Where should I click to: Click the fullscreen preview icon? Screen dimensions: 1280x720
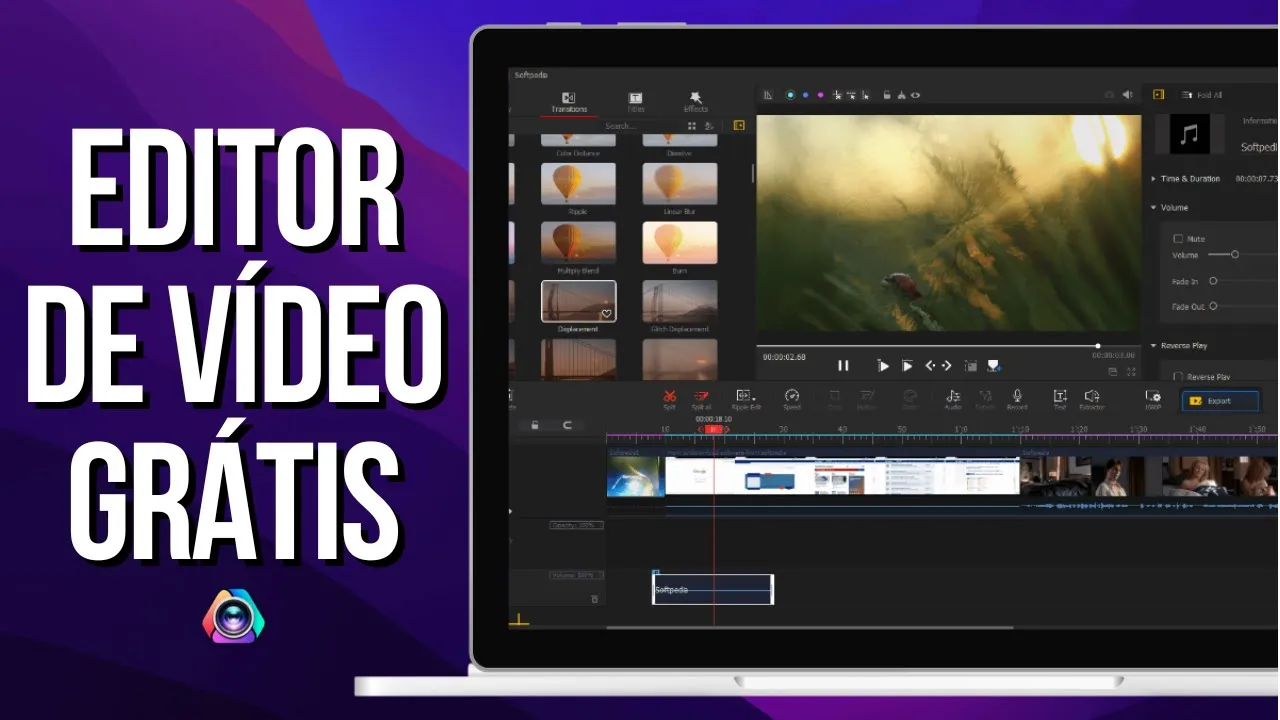pyautogui.click(x=1131, y=371)
